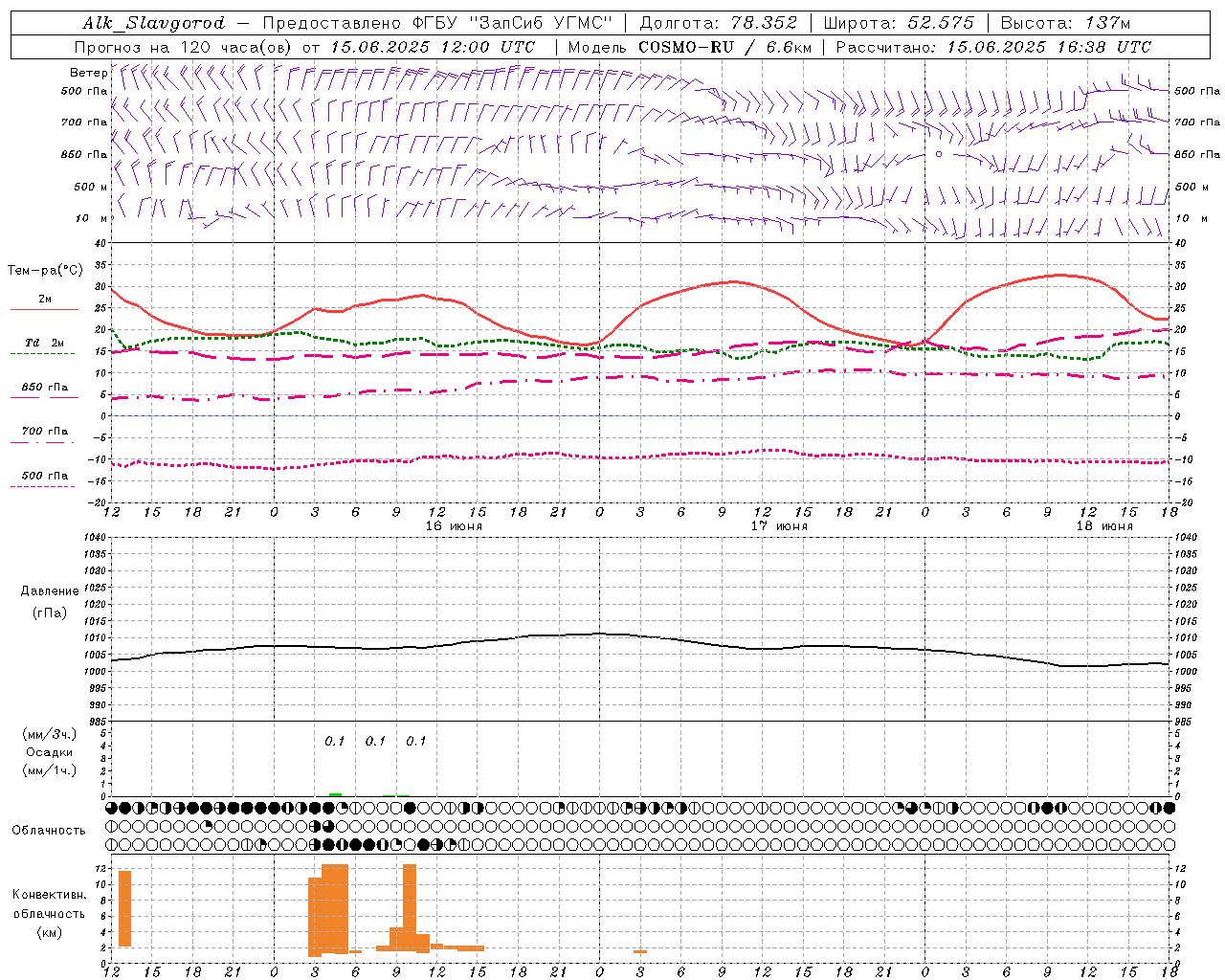Click the 'Рассчитано: 15.06.2025 16:38 UTC' computed-time text

coord(993,47)
